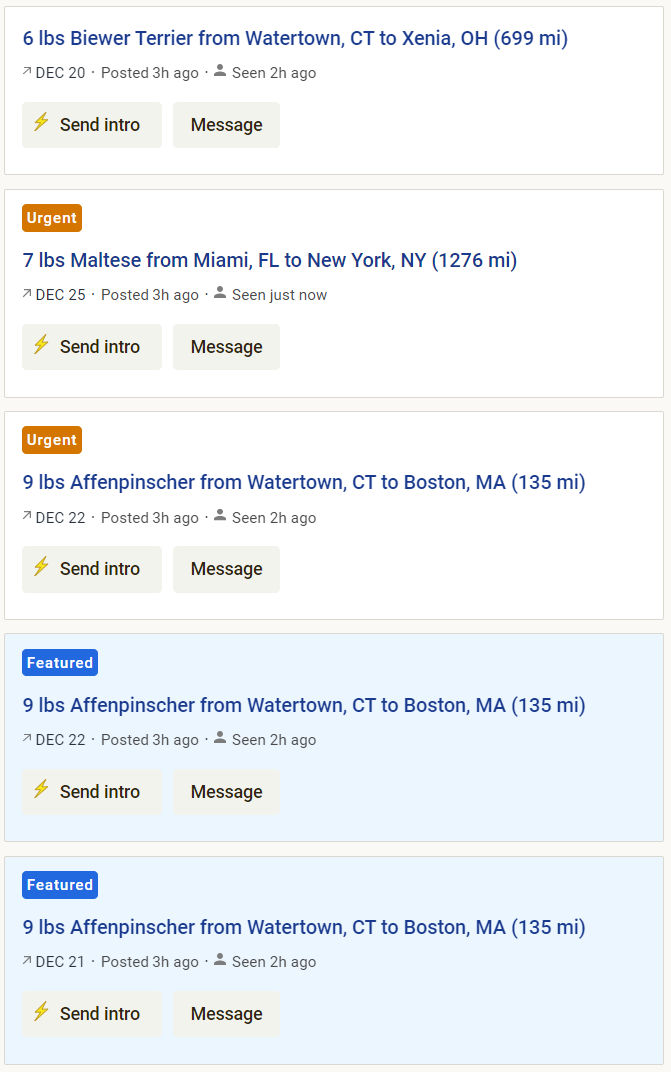Click arrow icon next to DEC 21
Viewport: 671px width, 1072px height.
[27, 961]
